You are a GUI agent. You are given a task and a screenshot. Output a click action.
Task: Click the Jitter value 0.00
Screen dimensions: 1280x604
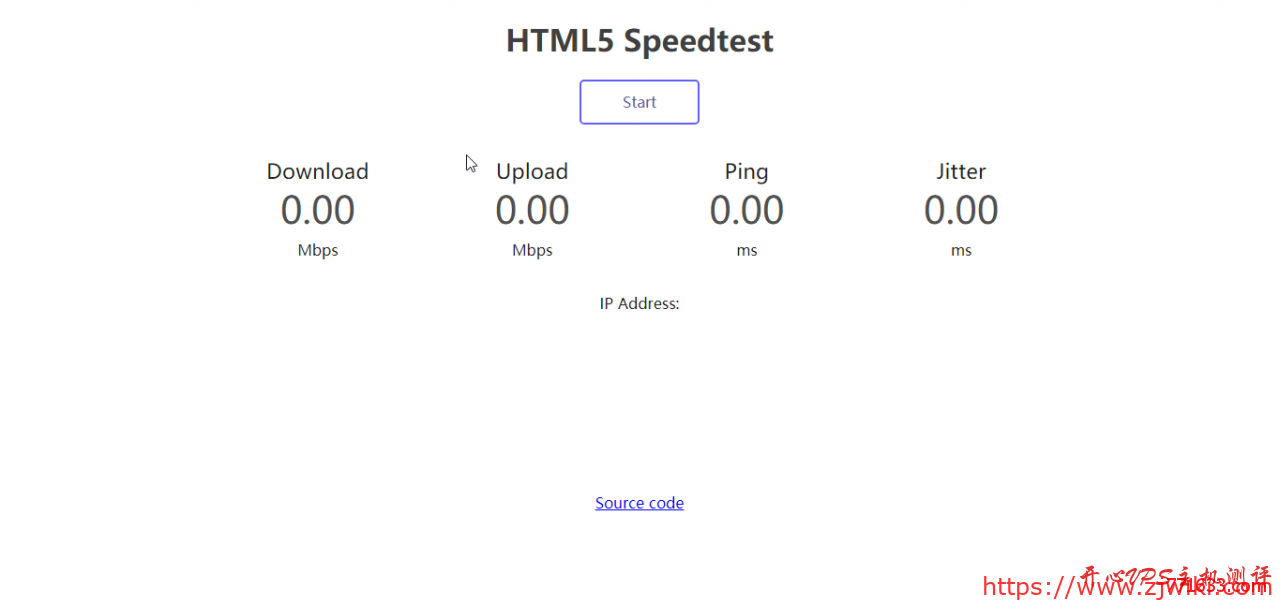coord(961,210)
